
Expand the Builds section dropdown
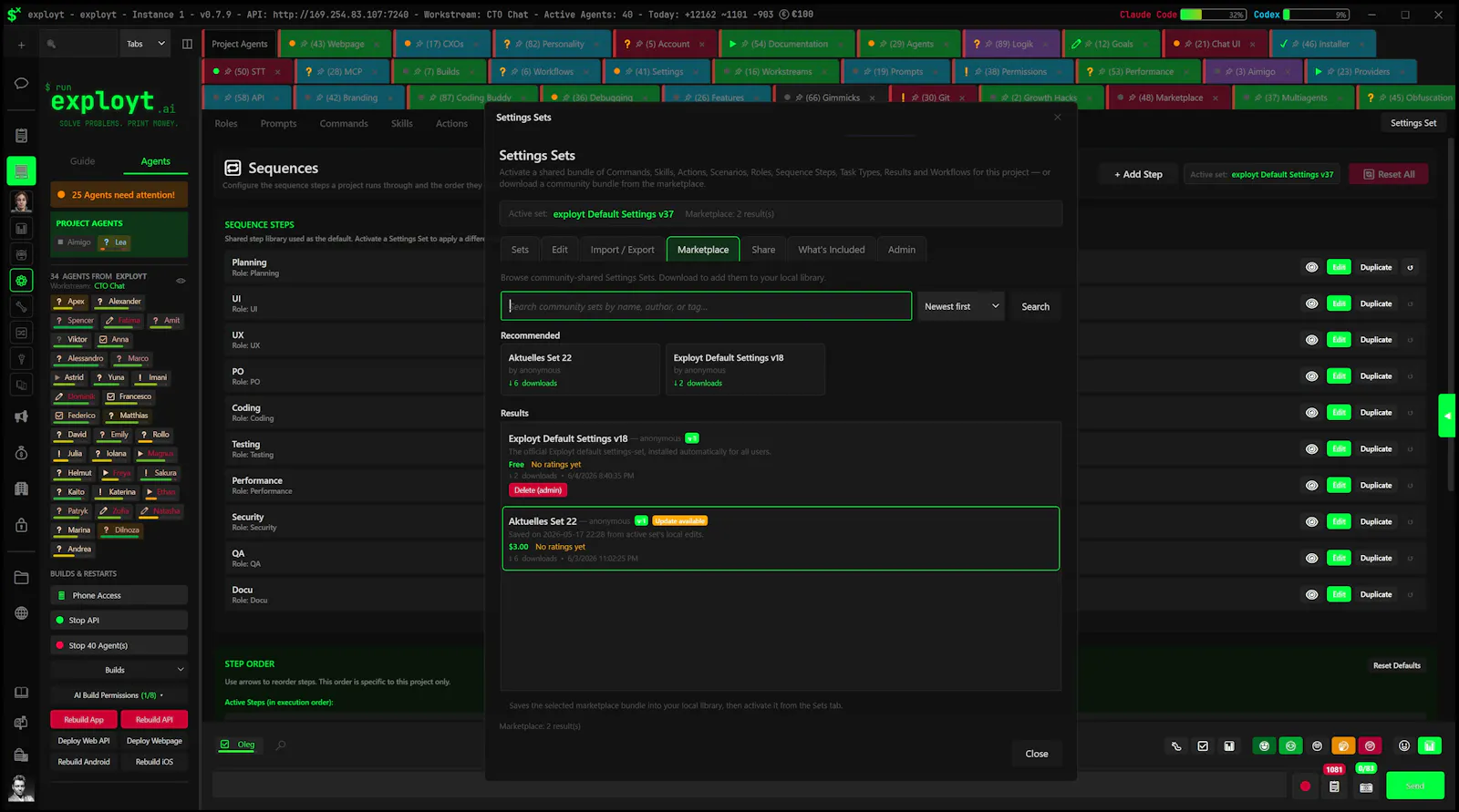(119, 670)
